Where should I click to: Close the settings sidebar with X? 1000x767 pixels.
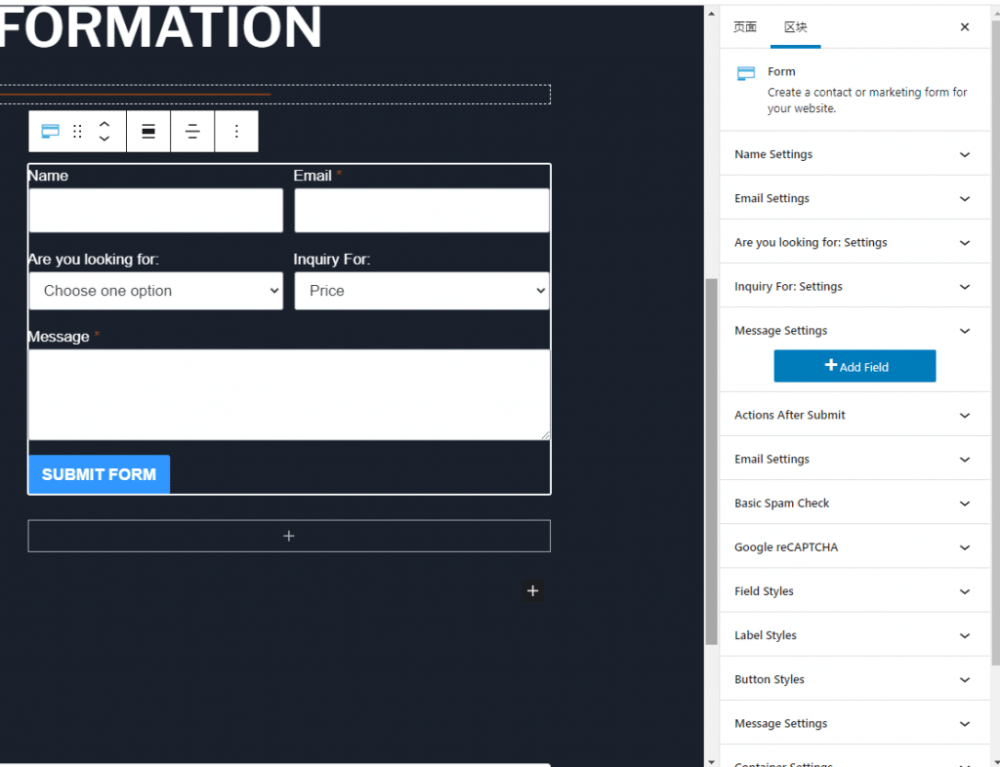[964, 28]
